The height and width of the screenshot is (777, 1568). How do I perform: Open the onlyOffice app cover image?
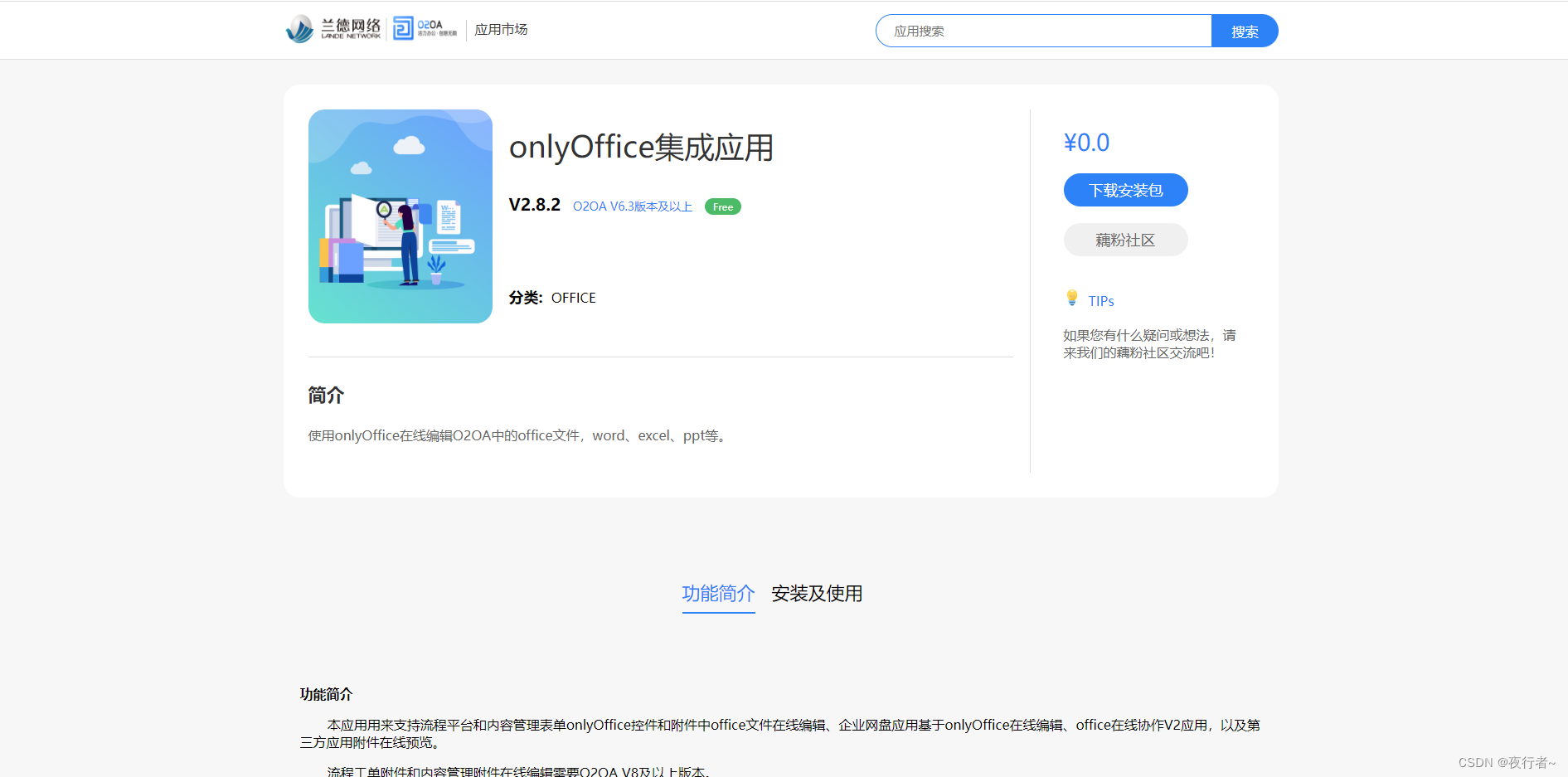pyautogui.click(x=400, y=216)
